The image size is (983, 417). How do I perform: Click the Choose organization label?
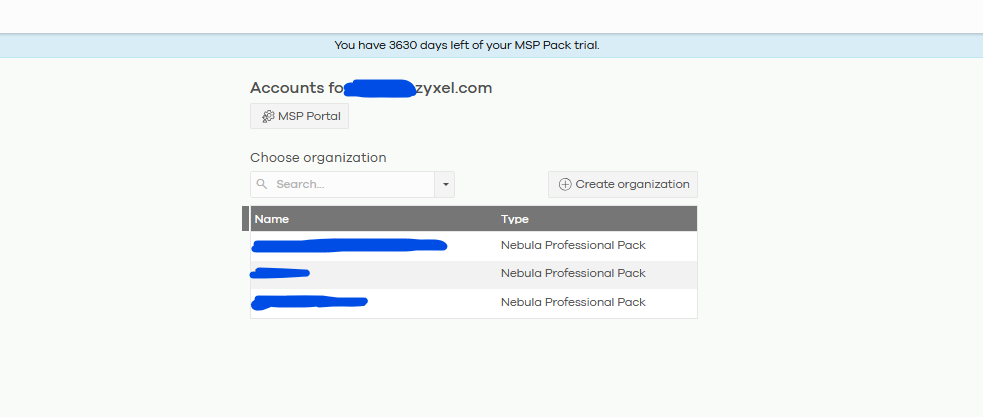coord(318,157)
